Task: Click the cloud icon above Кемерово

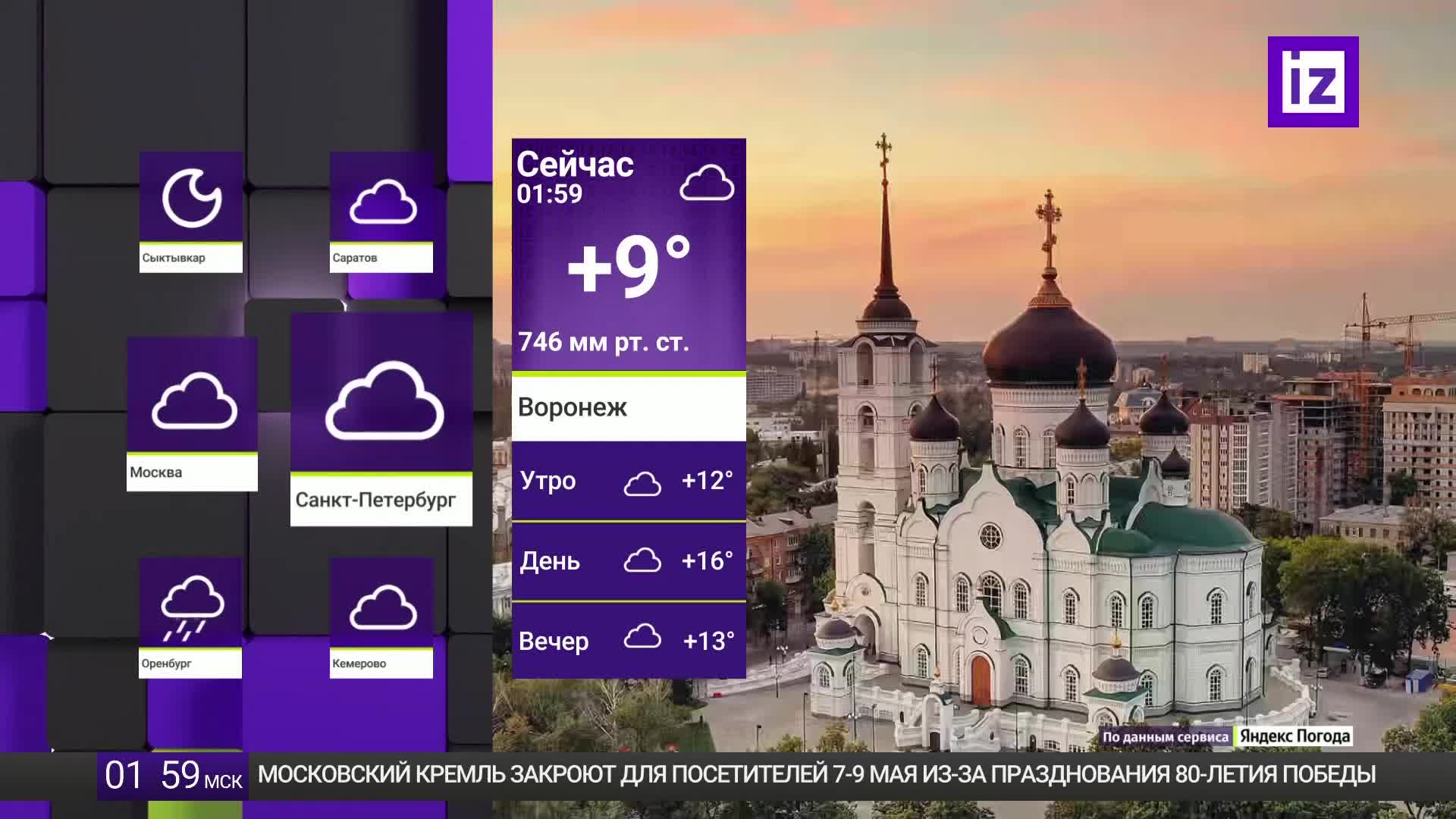Action: (383, 607)
